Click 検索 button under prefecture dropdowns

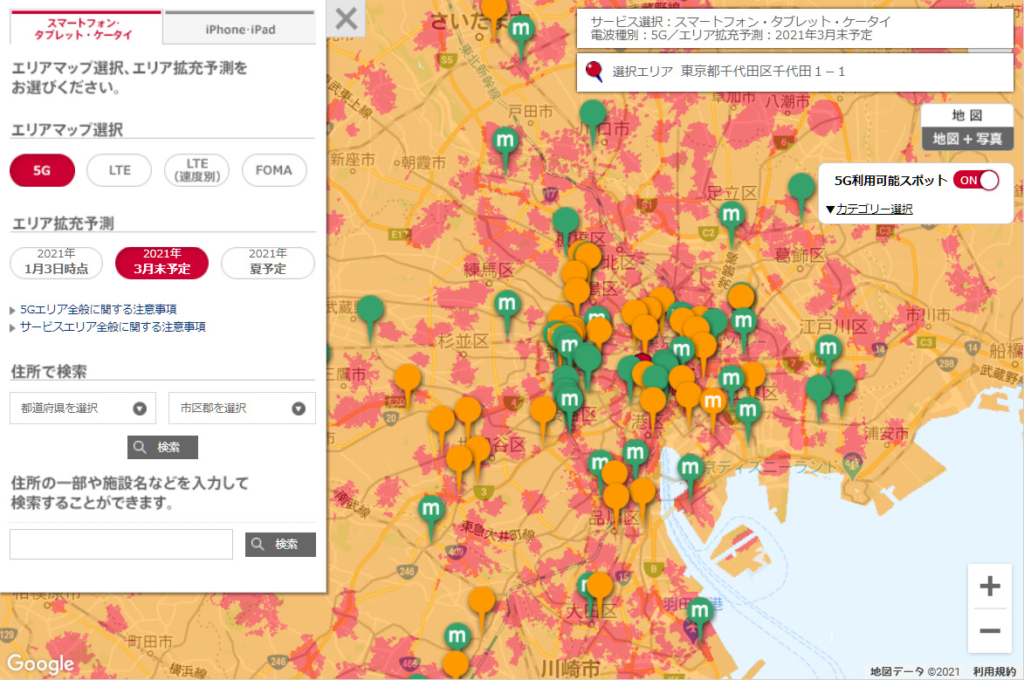(163, 447)
